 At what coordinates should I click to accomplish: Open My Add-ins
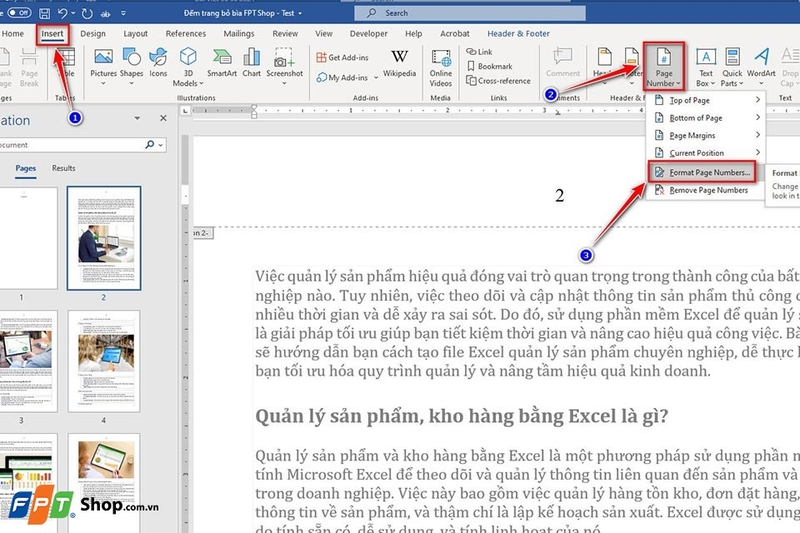click(342, 78)
